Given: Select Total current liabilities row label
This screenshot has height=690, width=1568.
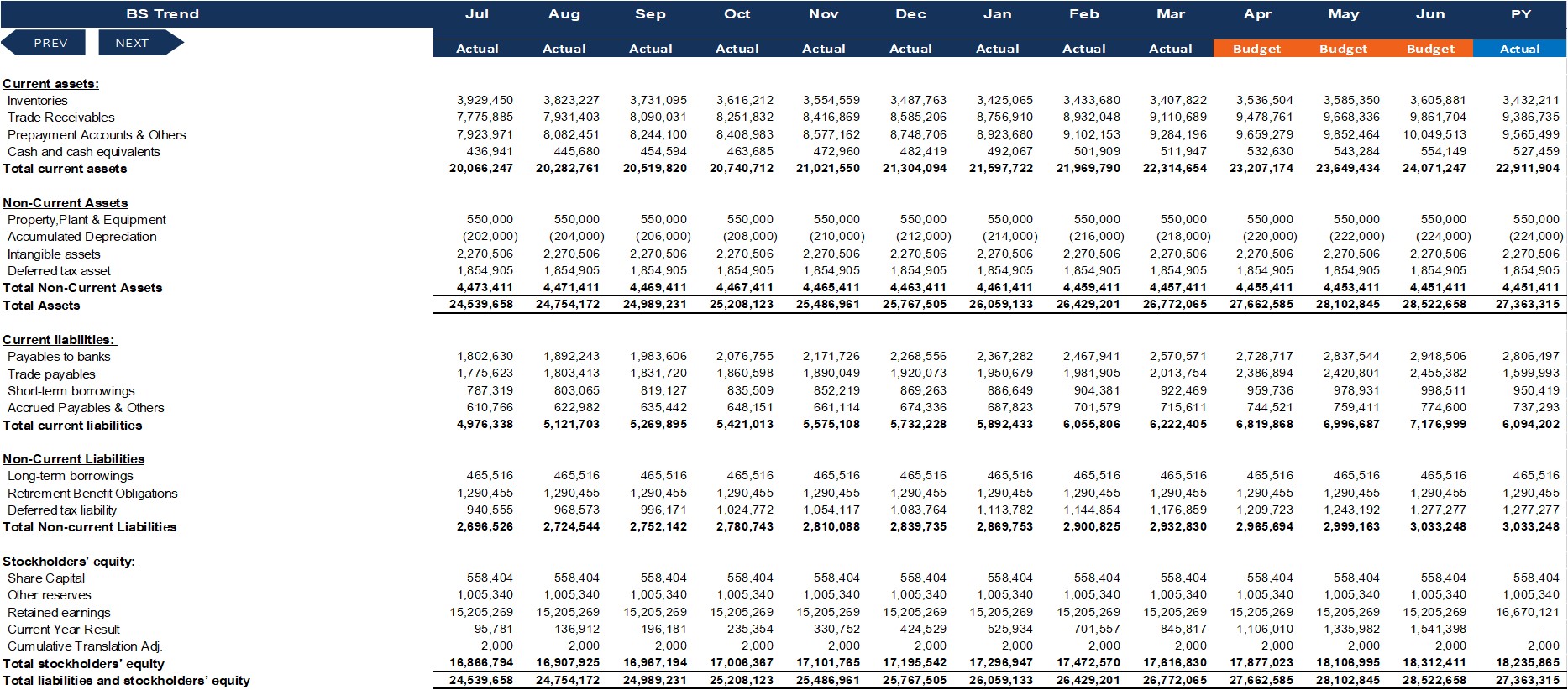Looking at the screenshot, I should coord(72,426).
